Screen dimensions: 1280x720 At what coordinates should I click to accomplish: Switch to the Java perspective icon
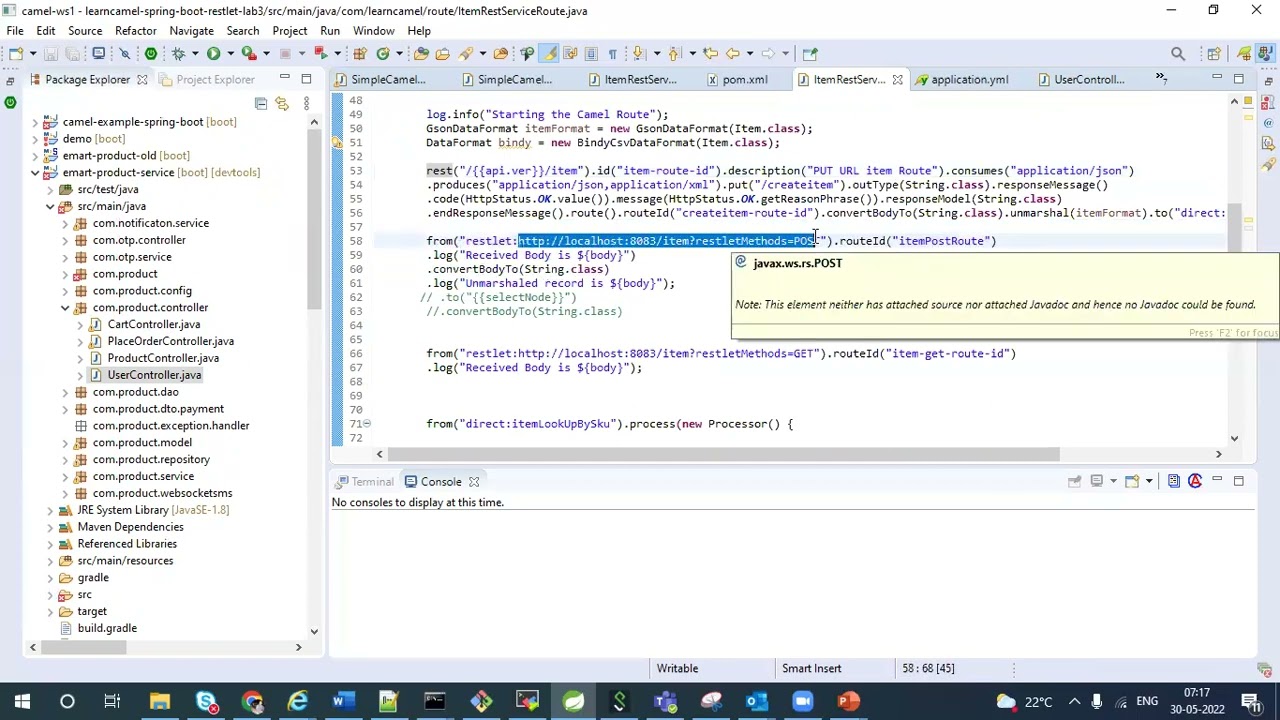pyautogui.click(x=1265, y=53)
